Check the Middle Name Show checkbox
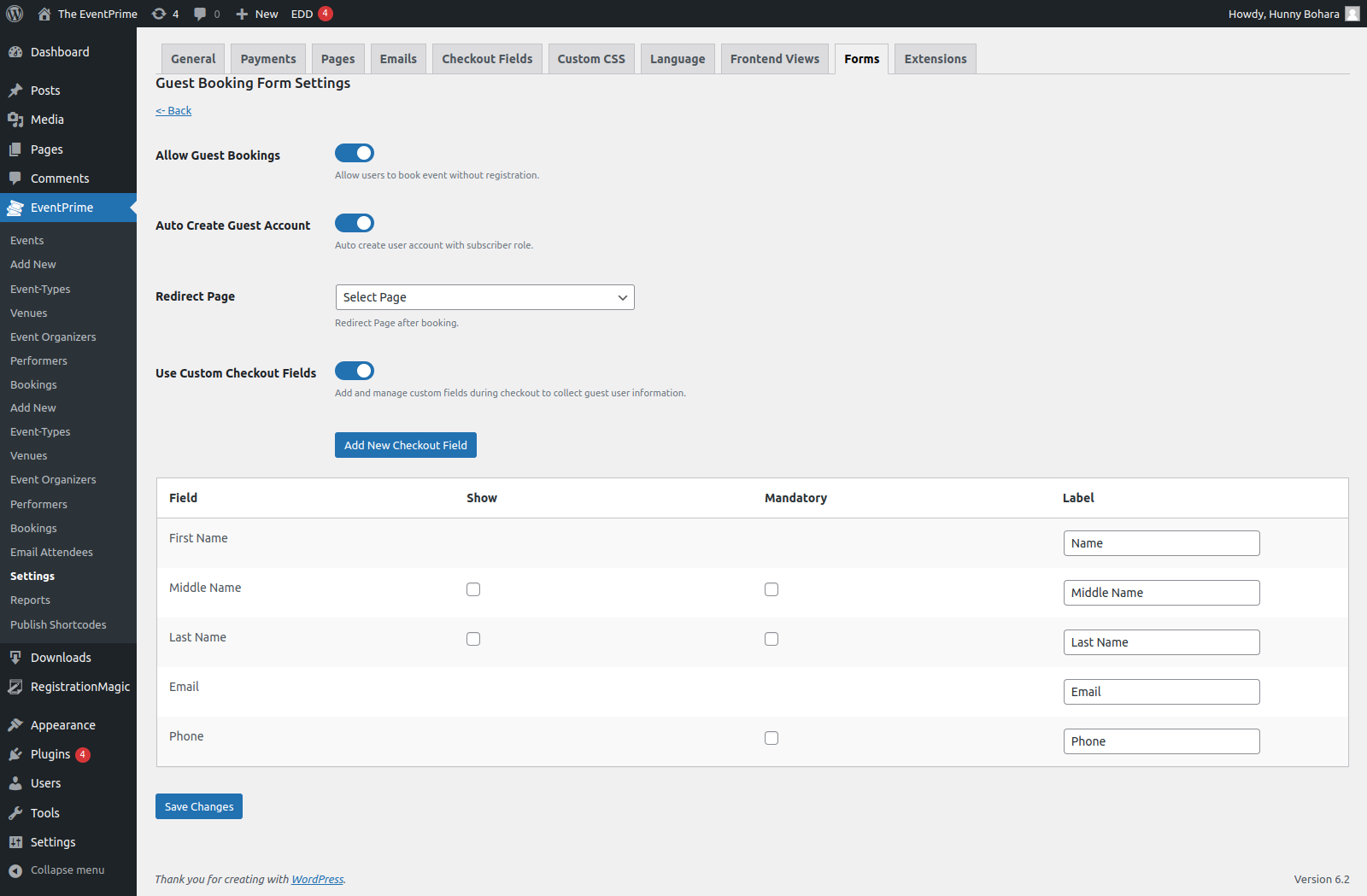 [x=473, y=589]
